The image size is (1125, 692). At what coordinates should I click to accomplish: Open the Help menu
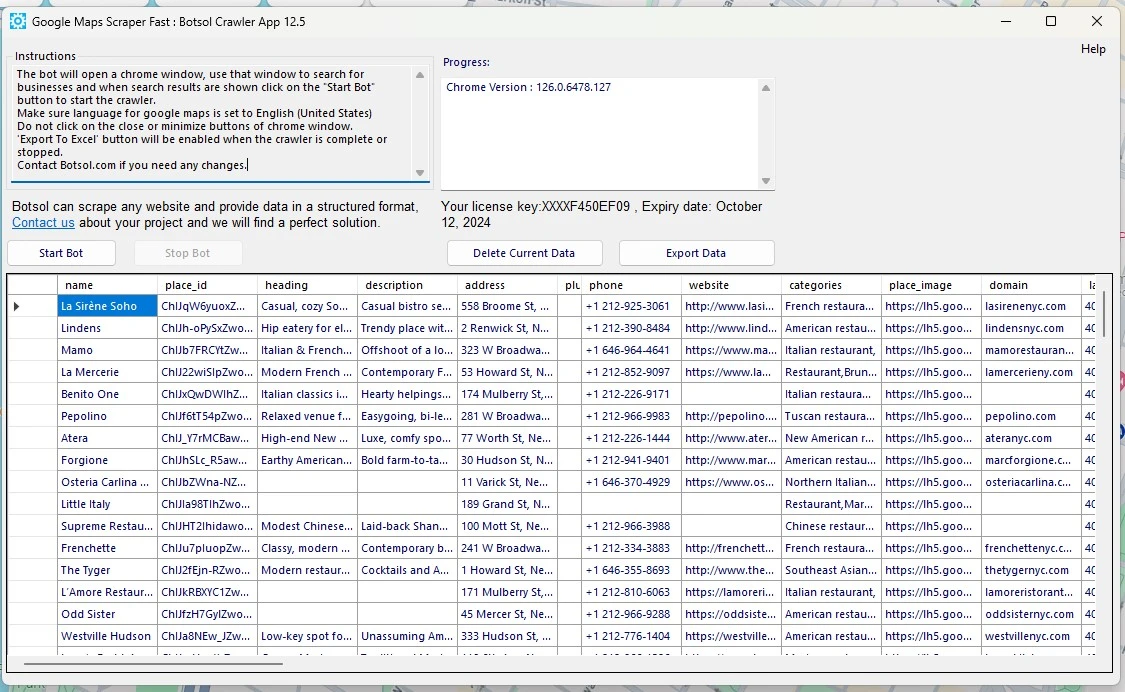point(1093,49)
